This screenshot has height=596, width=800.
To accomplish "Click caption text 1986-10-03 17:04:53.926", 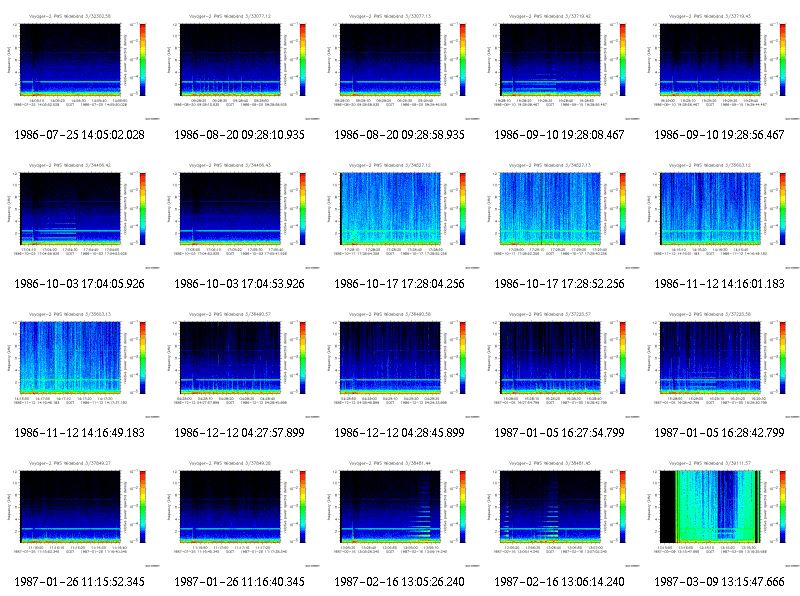I will click(x=239, y=284).
